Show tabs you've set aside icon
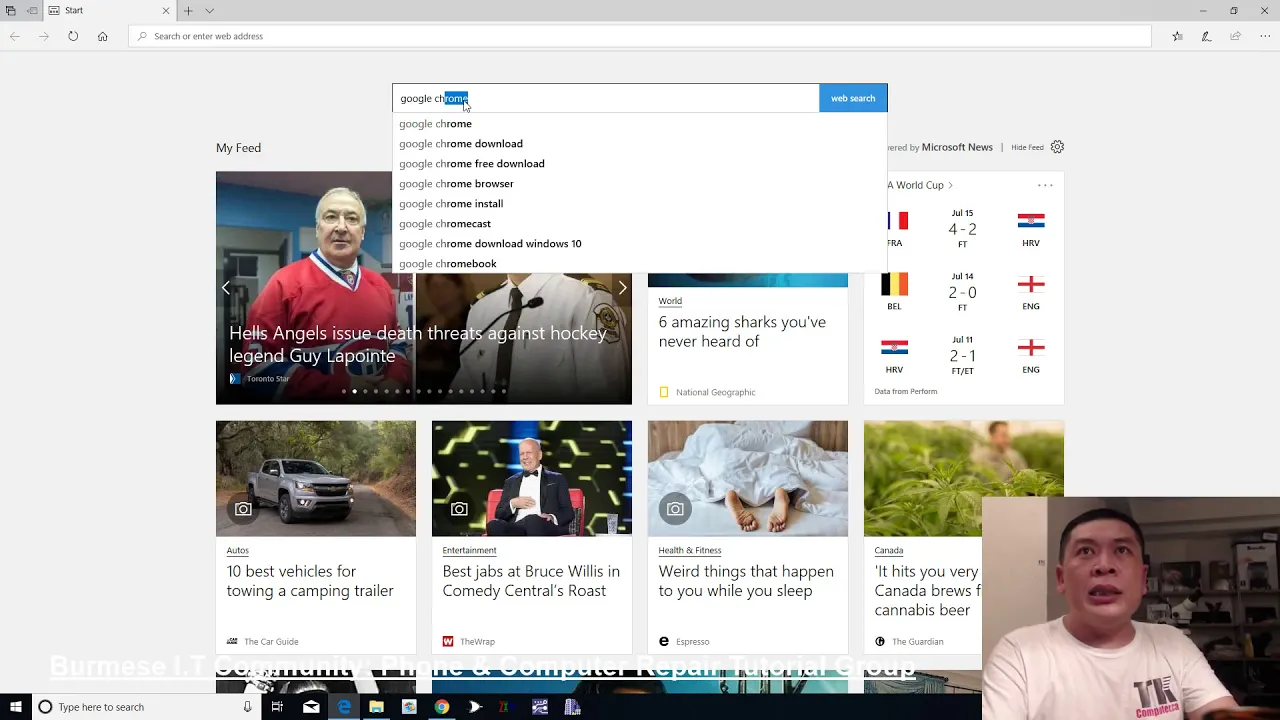Image resolution: width=1280 pixels, height=720 pixels. 11,11
